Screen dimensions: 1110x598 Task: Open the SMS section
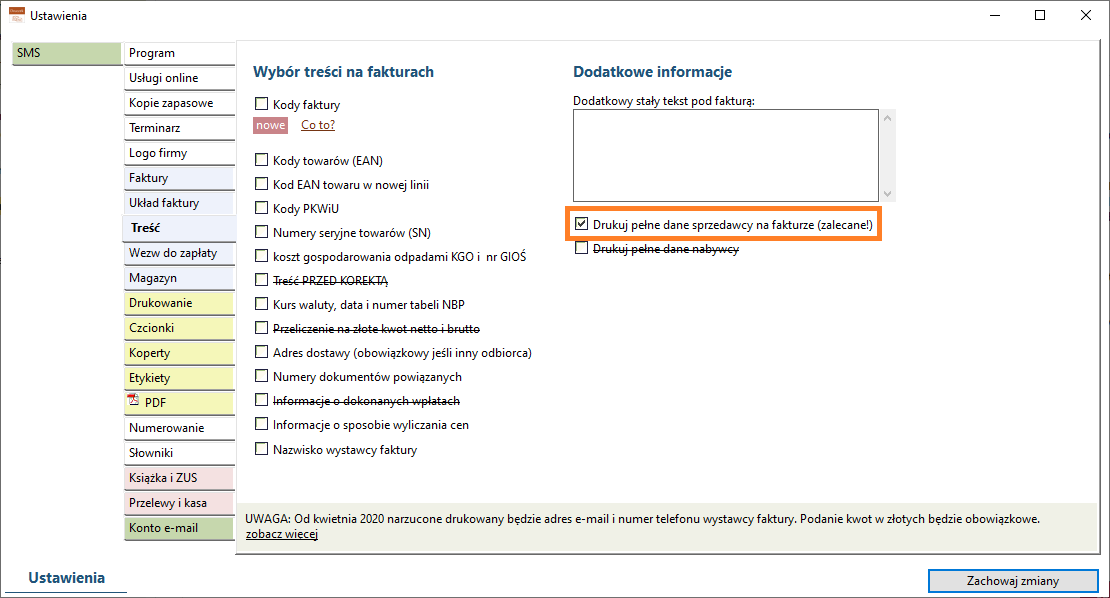click(x=67, y=53)
